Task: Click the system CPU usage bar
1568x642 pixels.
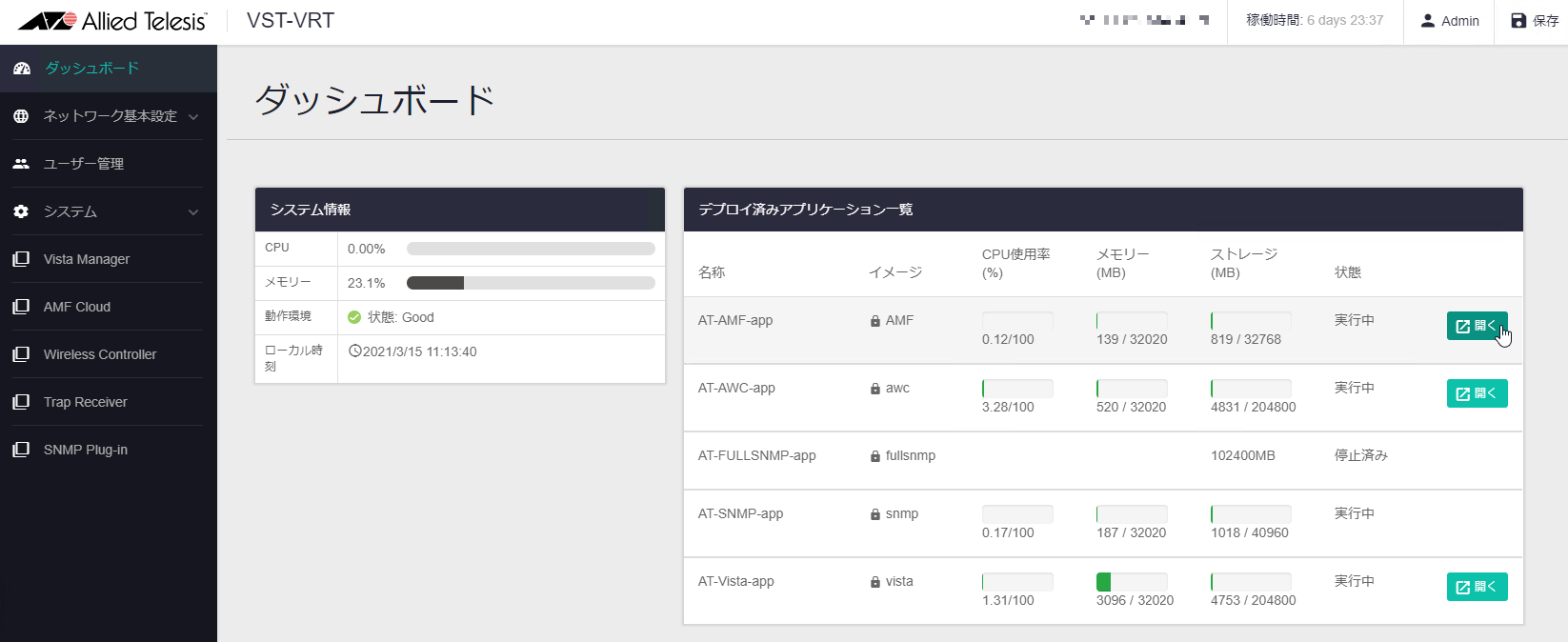Action: [531, 249]
